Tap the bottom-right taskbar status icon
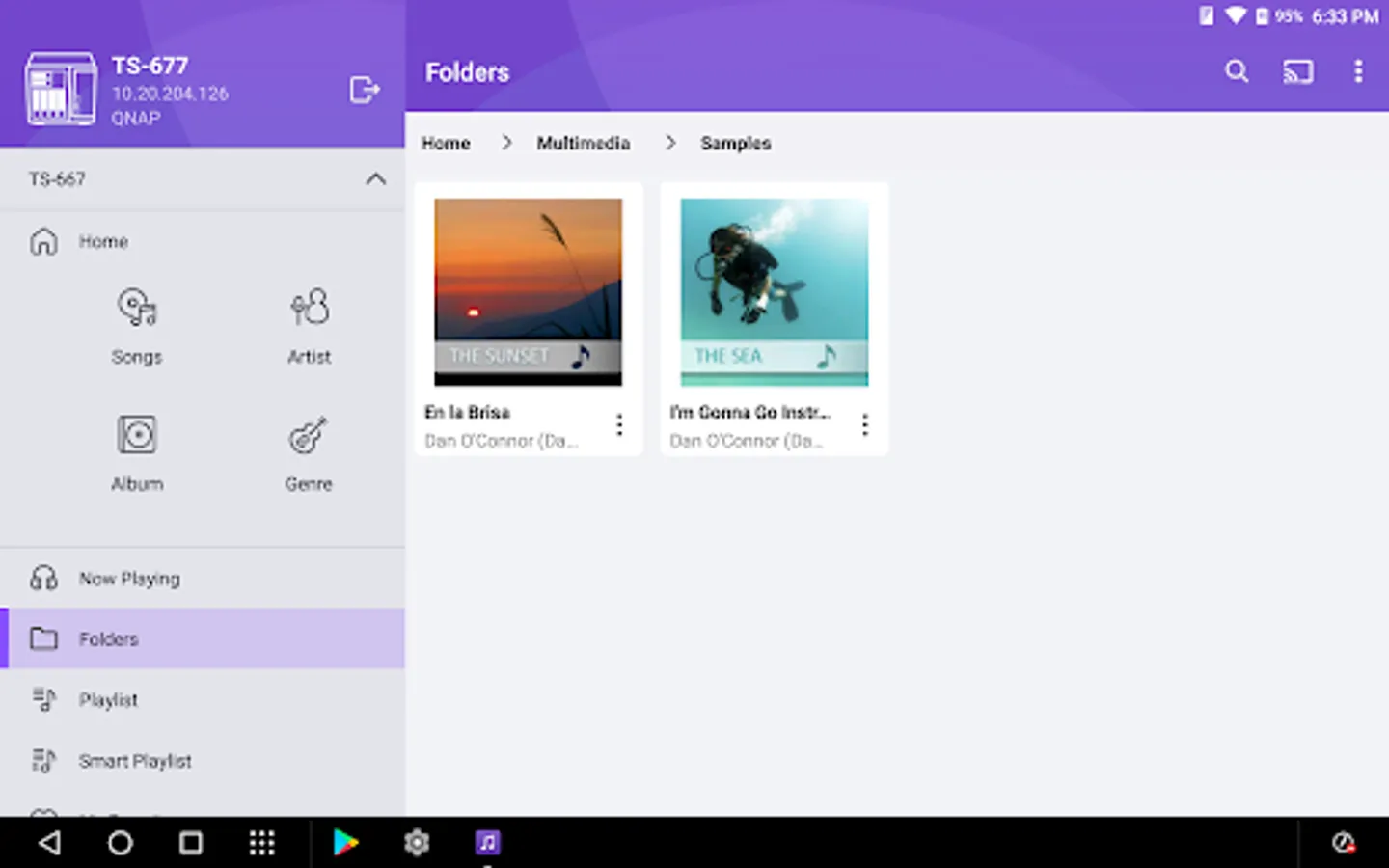Viewport: 1389px width, 868px height. (x=1344, y=843)
